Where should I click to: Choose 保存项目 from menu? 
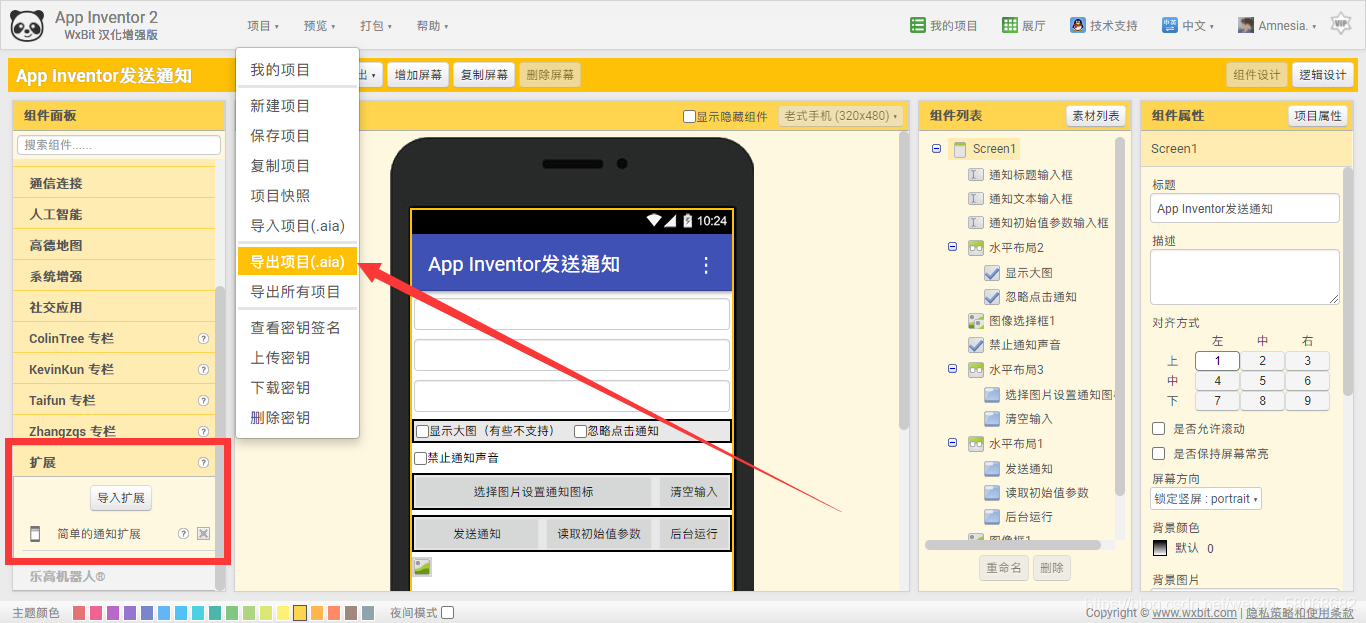297,136
